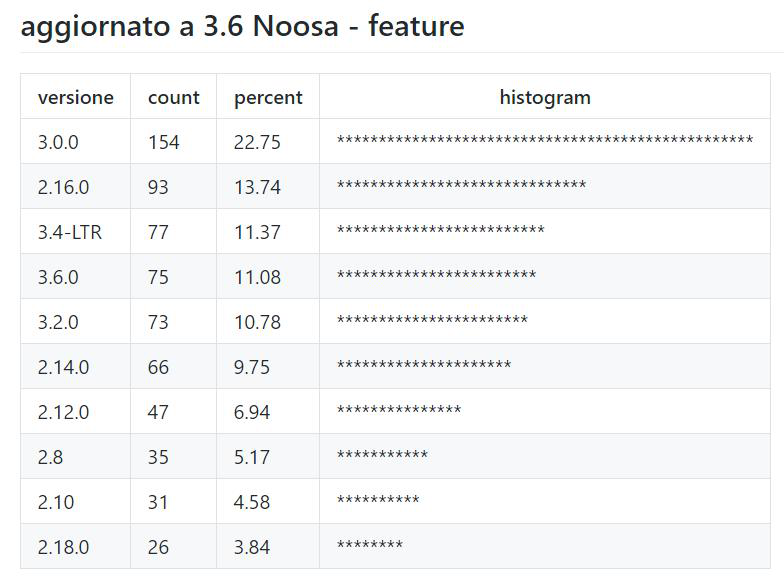Click the count value 31 in the 2.10 row

point(158,502)
